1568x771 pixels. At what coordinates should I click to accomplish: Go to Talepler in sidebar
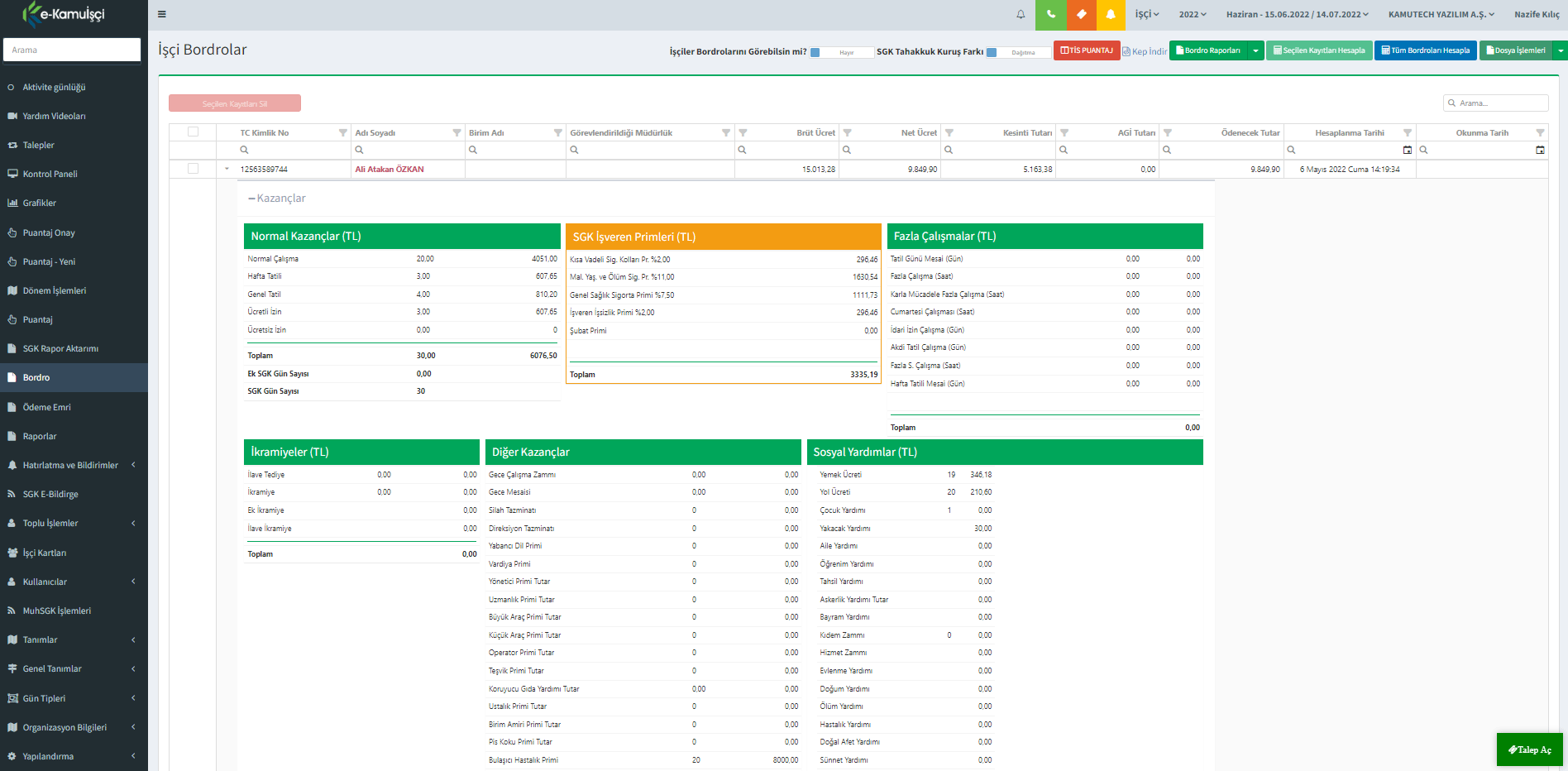38,146
